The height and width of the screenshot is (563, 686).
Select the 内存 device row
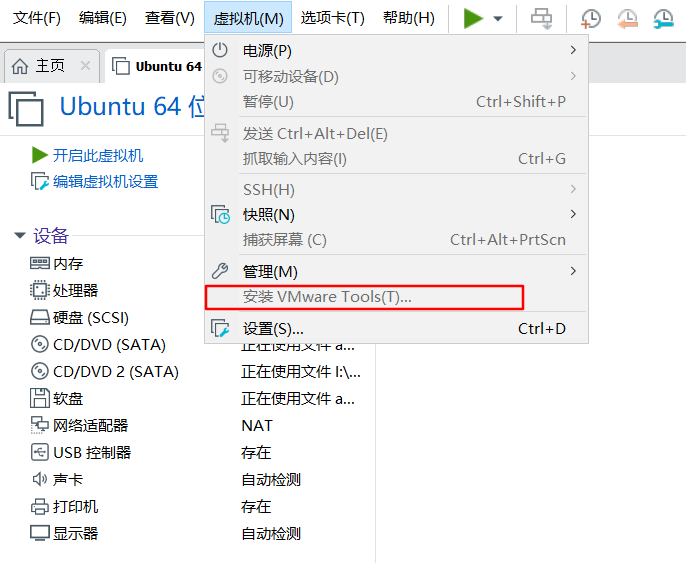coord(68,264)
